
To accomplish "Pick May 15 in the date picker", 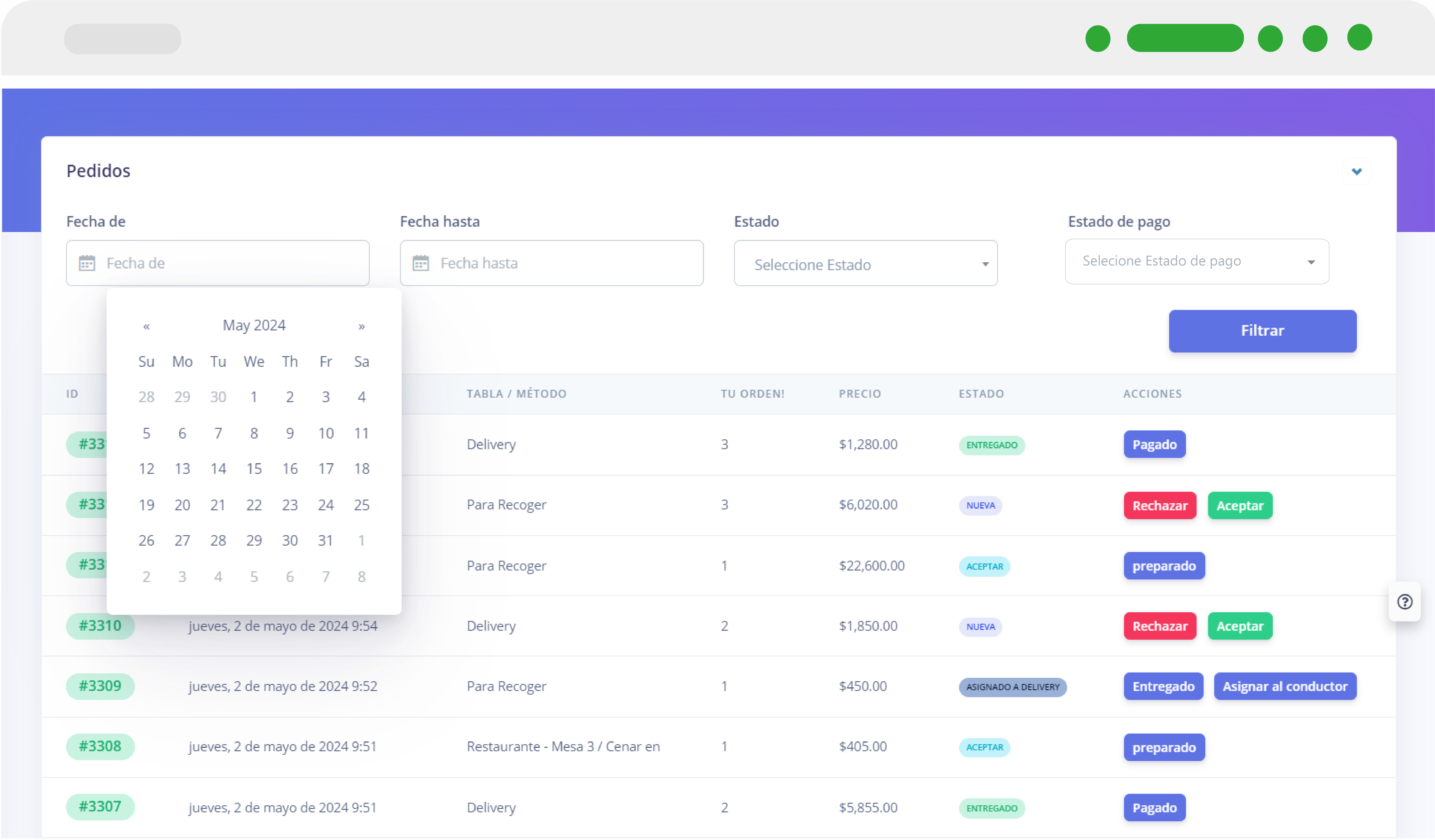I will (254, 469).
